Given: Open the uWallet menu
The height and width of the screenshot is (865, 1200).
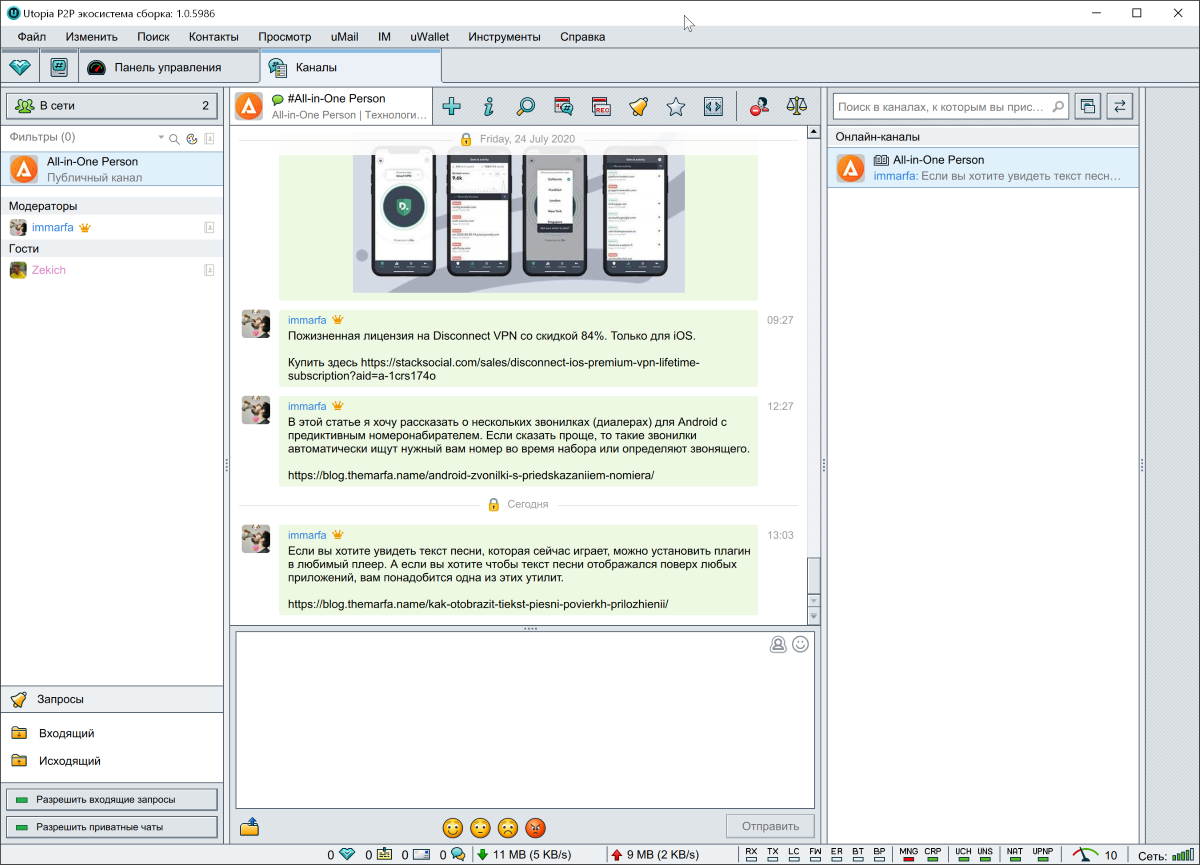Looking at the screenshot, I should (430, 37).
